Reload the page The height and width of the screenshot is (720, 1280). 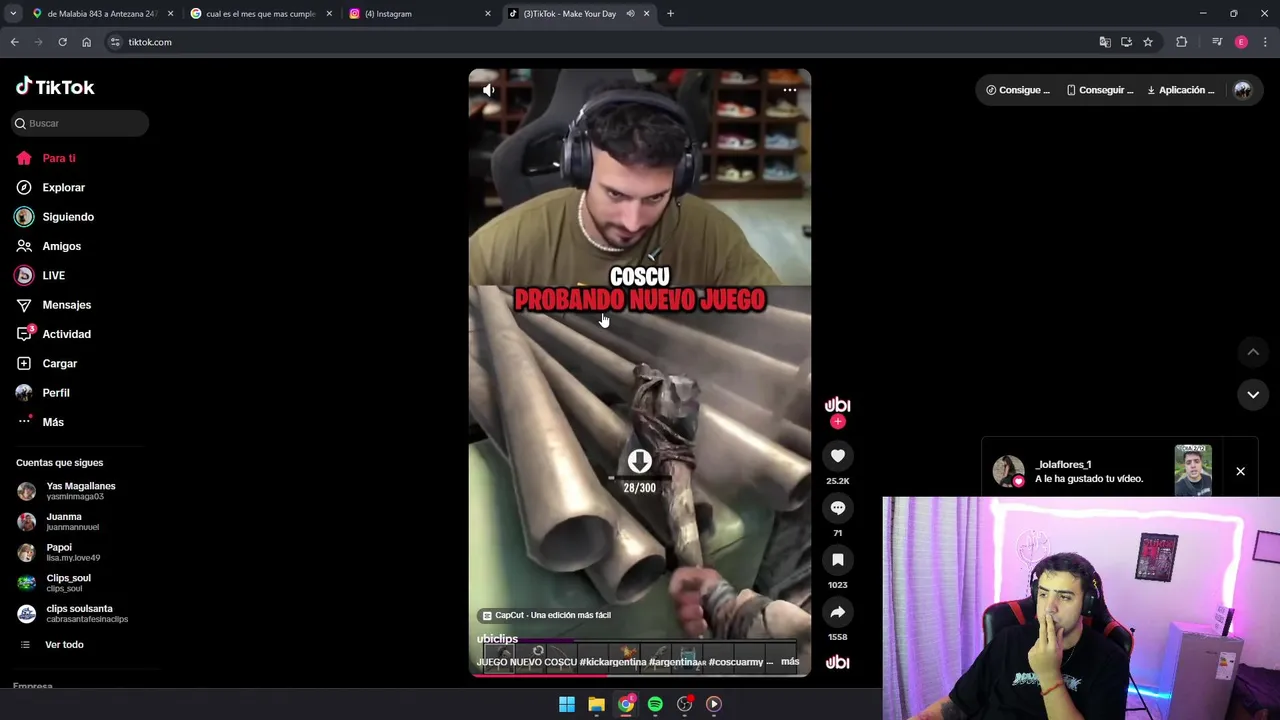(x=62, y=42)
